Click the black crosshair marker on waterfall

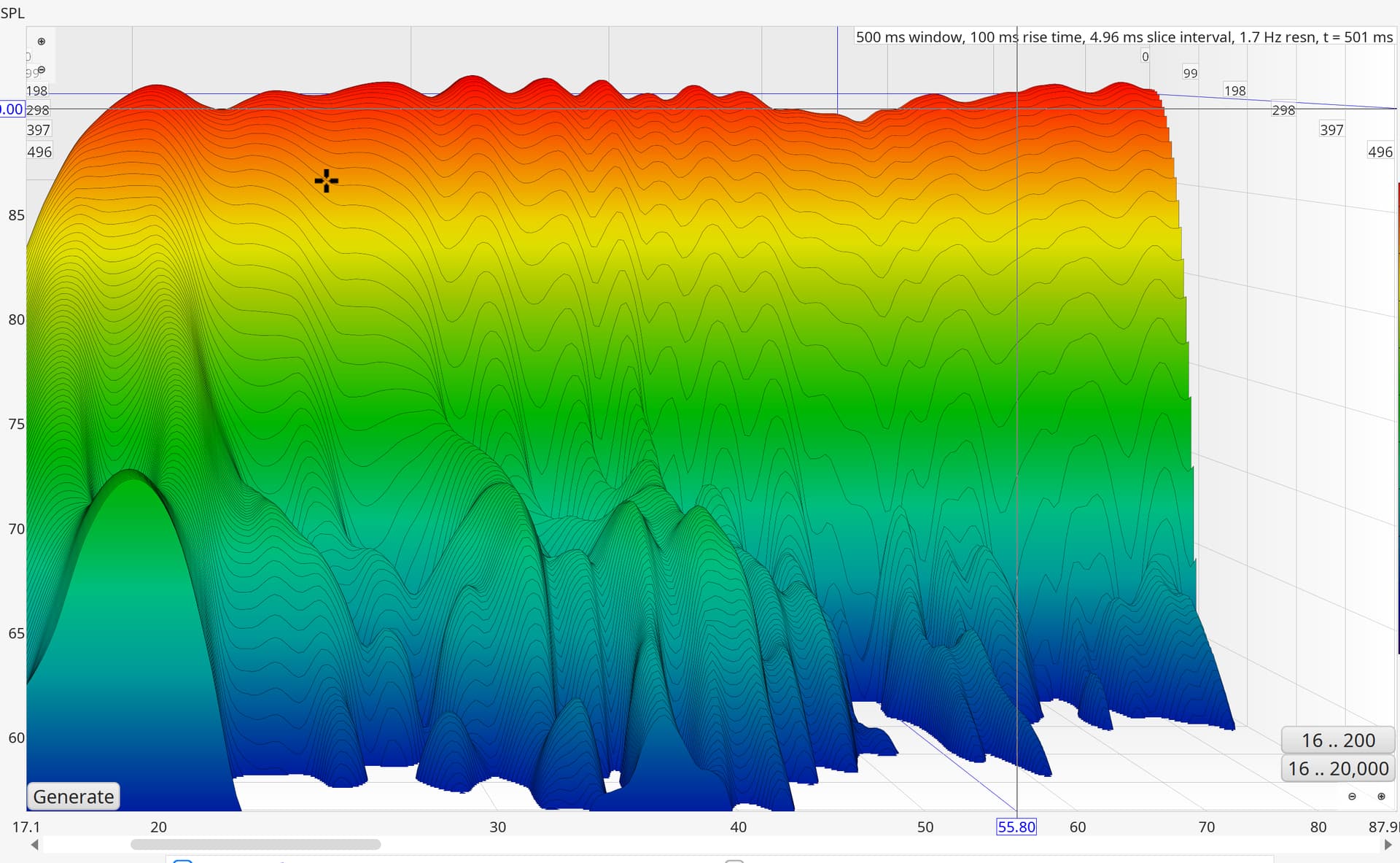(326, 181)
